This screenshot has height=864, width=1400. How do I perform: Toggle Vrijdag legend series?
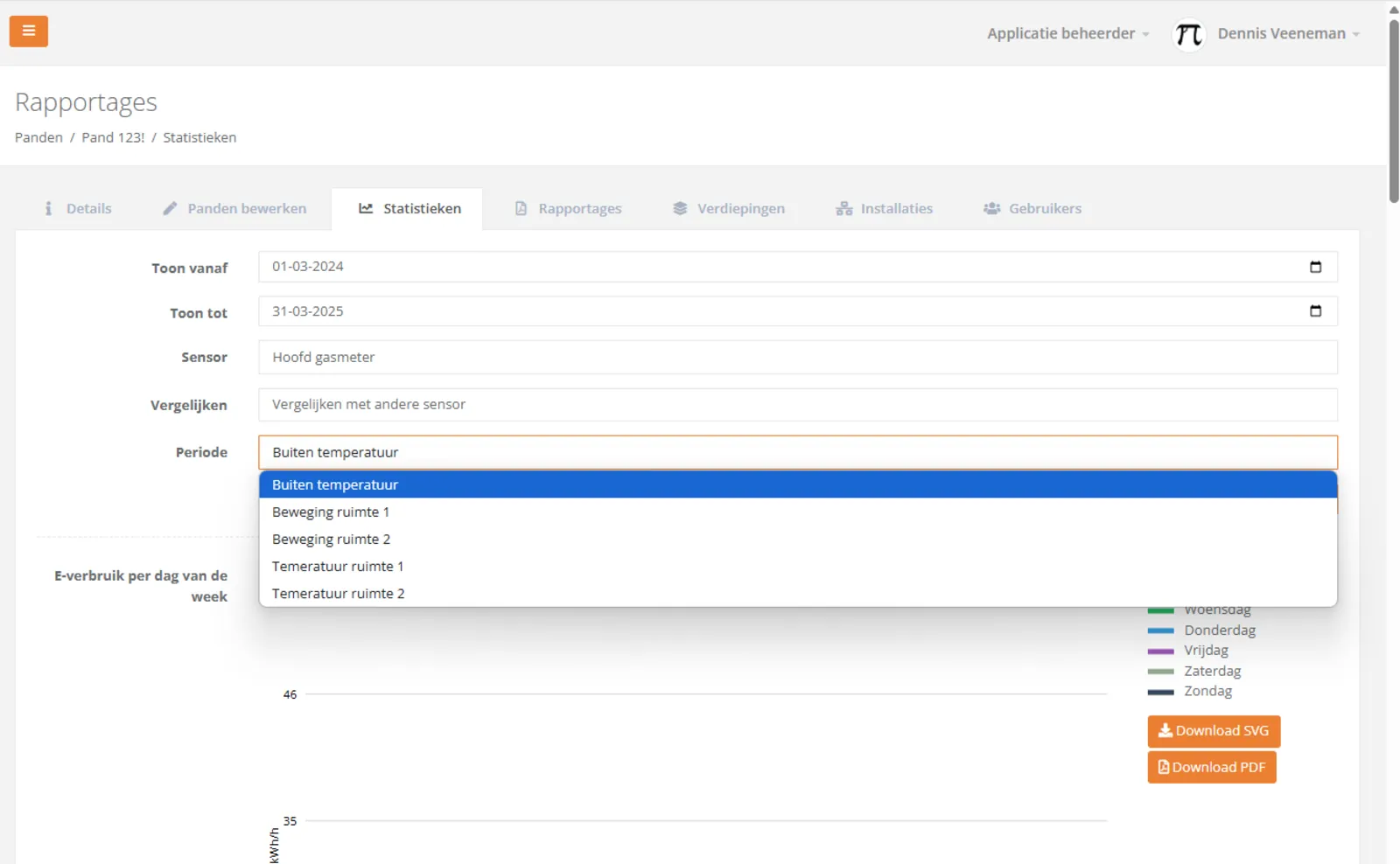(x=1188, y=651)
